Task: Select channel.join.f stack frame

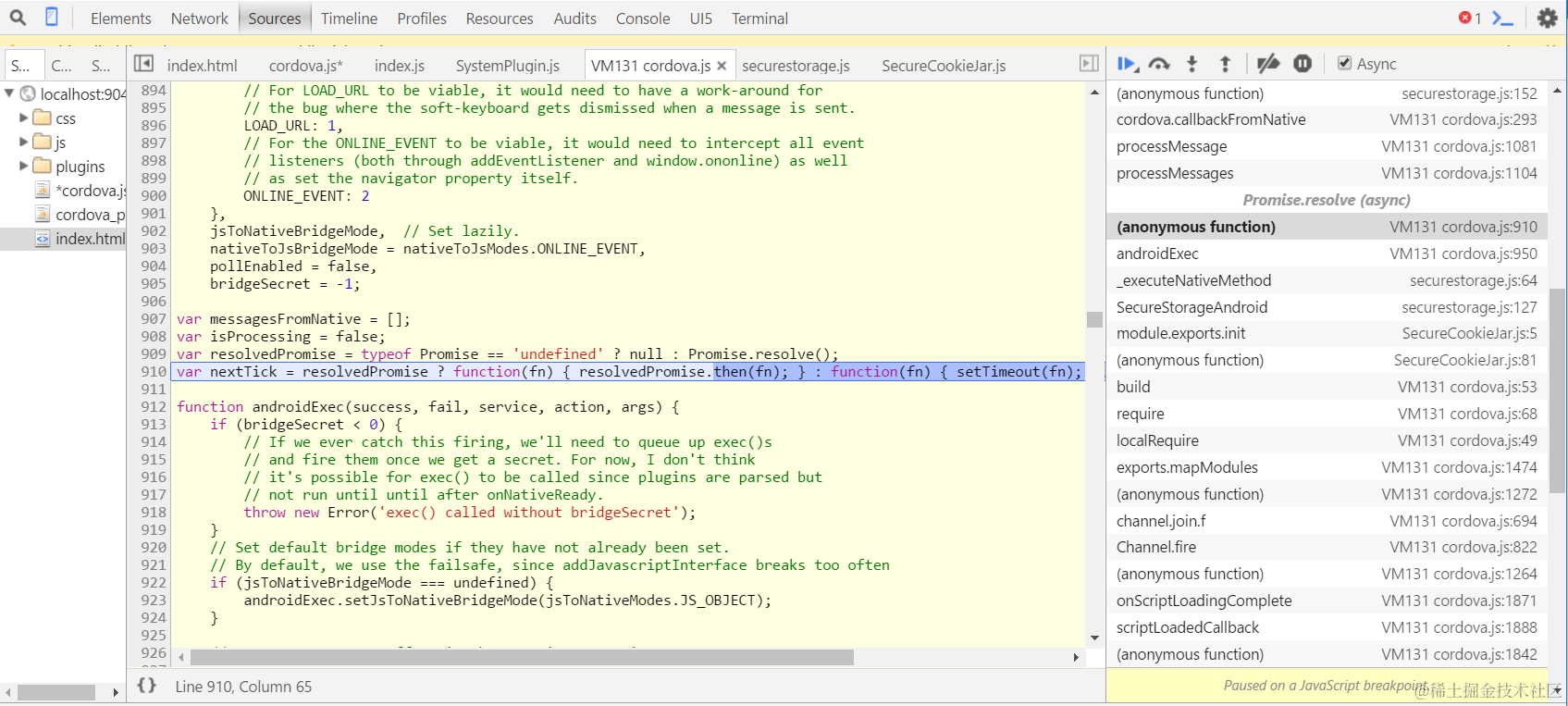Action: tap(1327, 521)
